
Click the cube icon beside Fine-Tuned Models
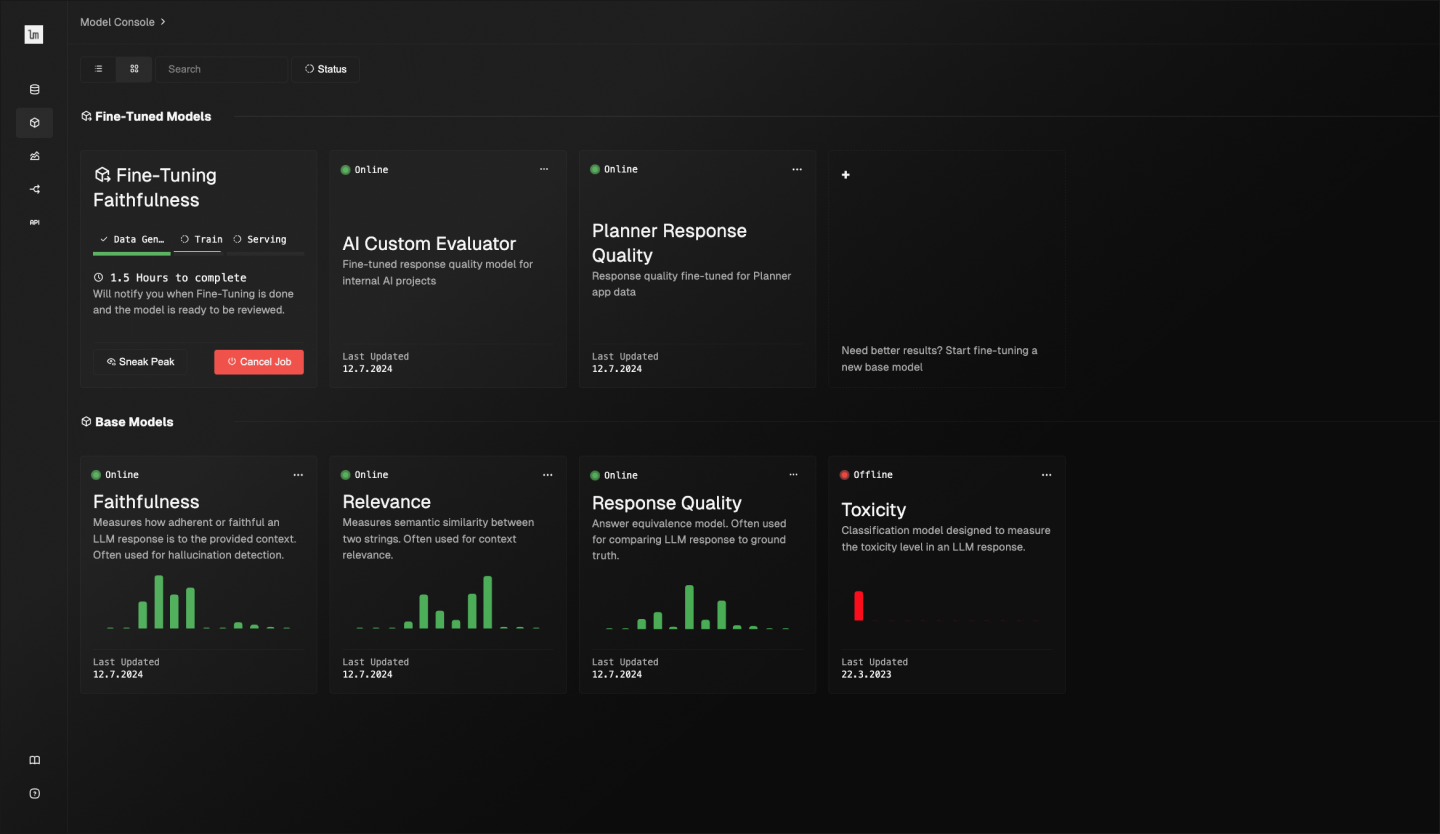86,117
